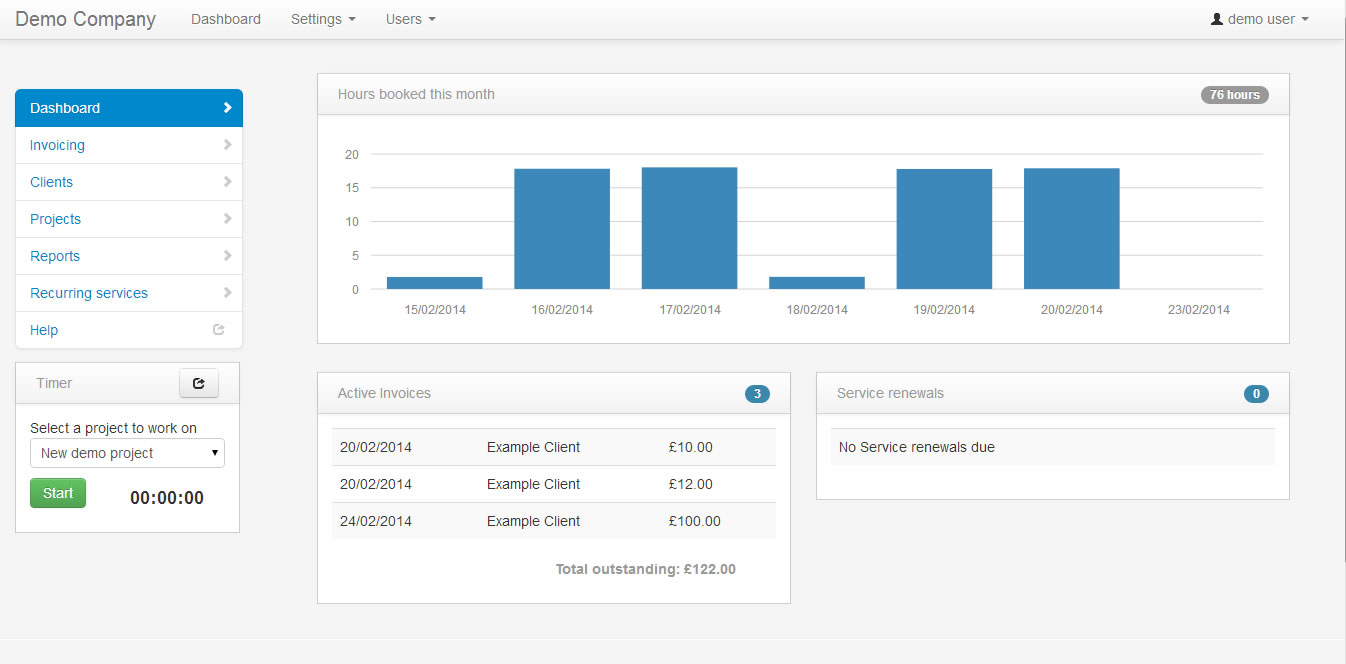Select Dashboard in the top navbar
1346x664 pixels.
[226, 19]
